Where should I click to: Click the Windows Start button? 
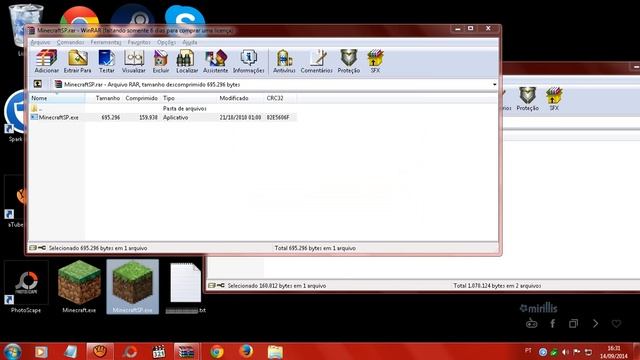click(x=12, y=351)
